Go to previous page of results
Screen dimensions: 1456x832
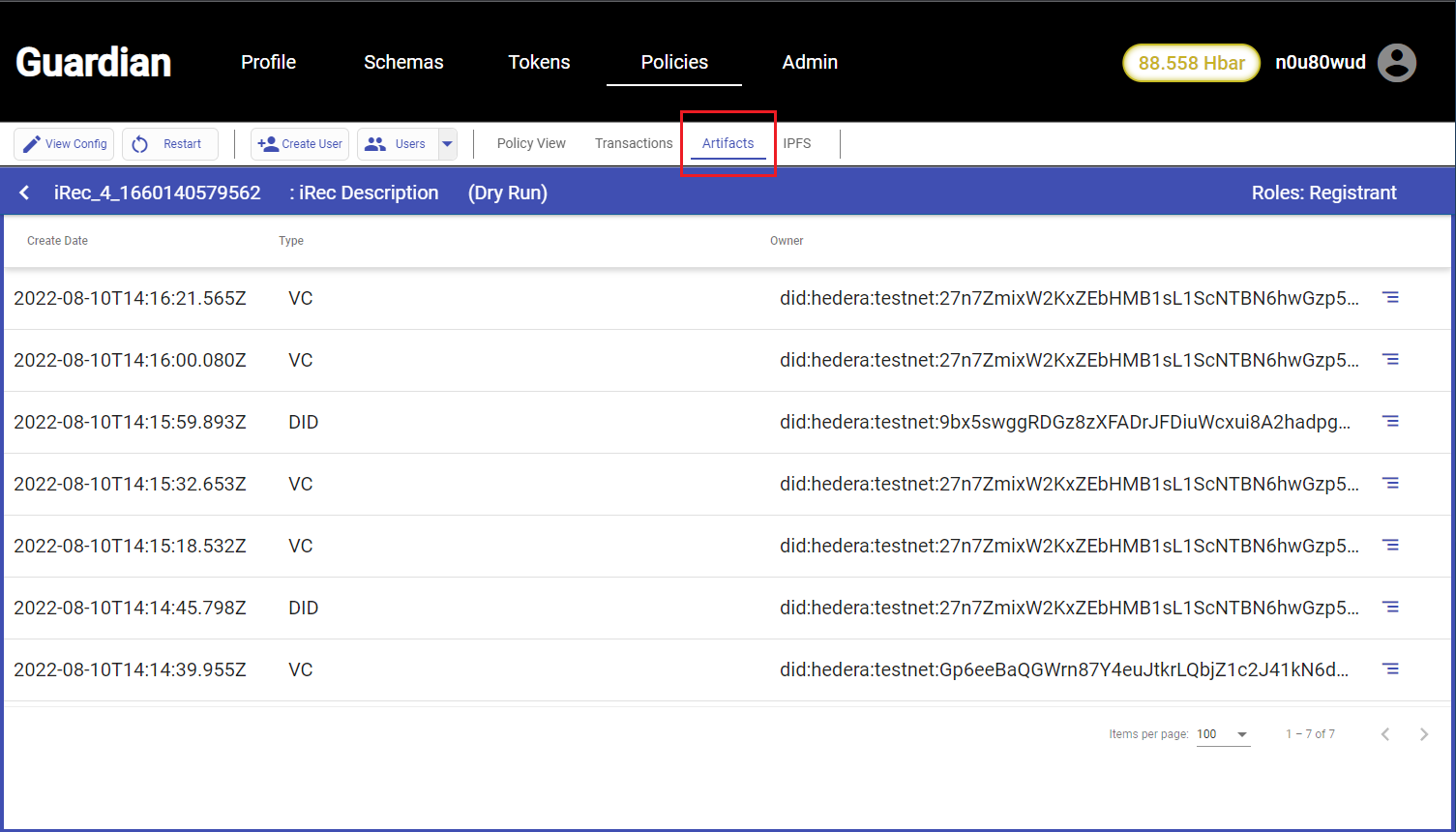point(1385,734)
